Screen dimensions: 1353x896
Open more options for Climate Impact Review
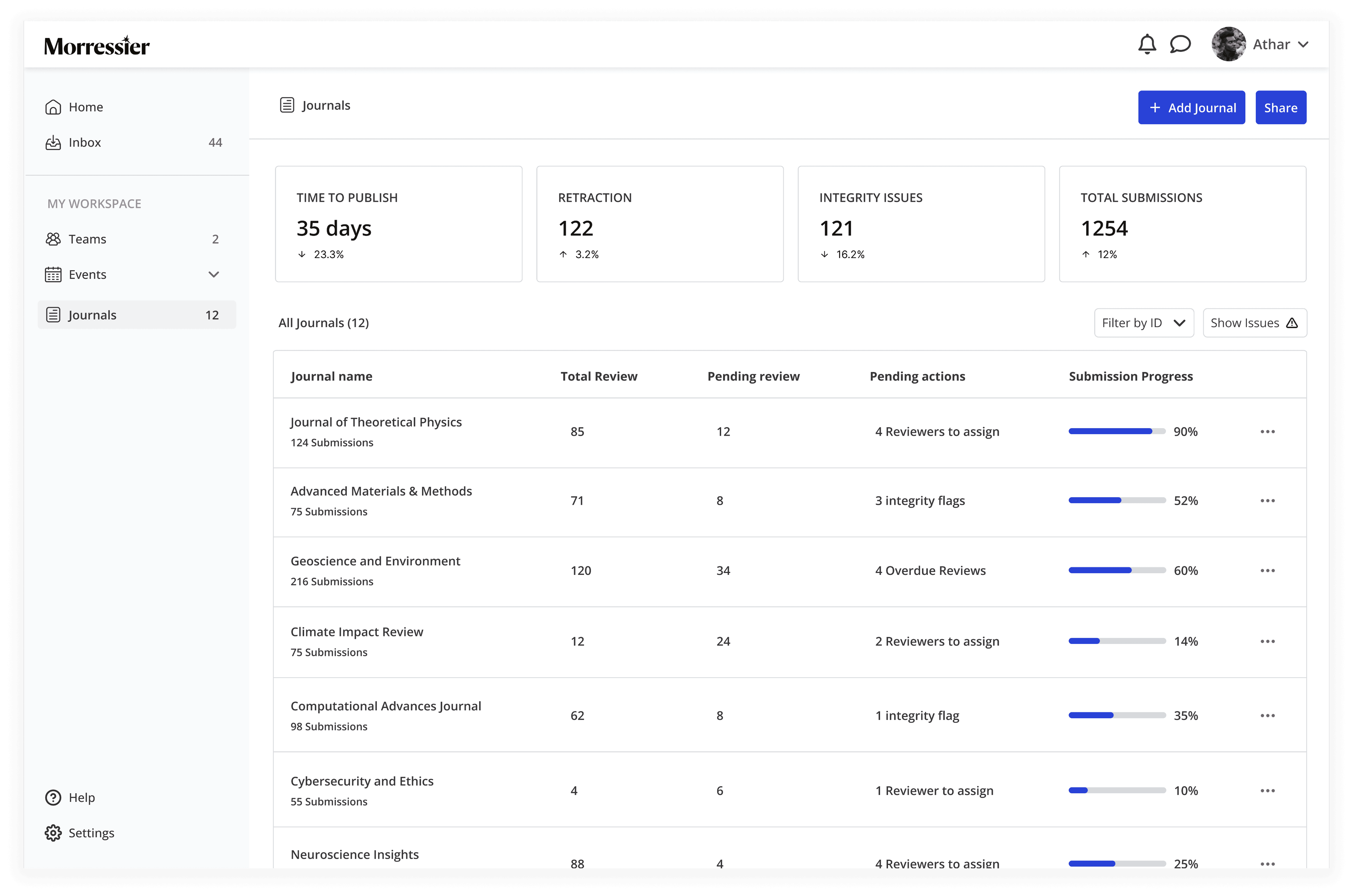click(1267, 641)
